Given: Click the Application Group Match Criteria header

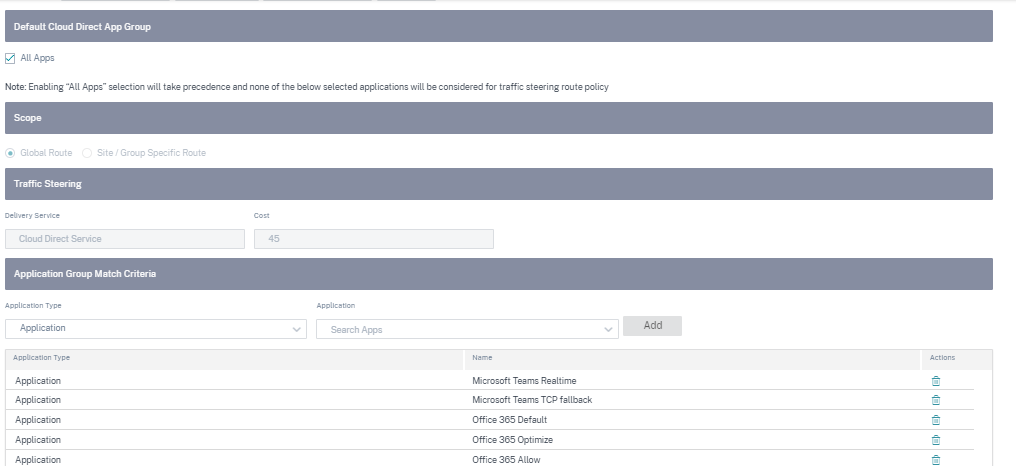Looking at the screenshot, I should point(498,274).
